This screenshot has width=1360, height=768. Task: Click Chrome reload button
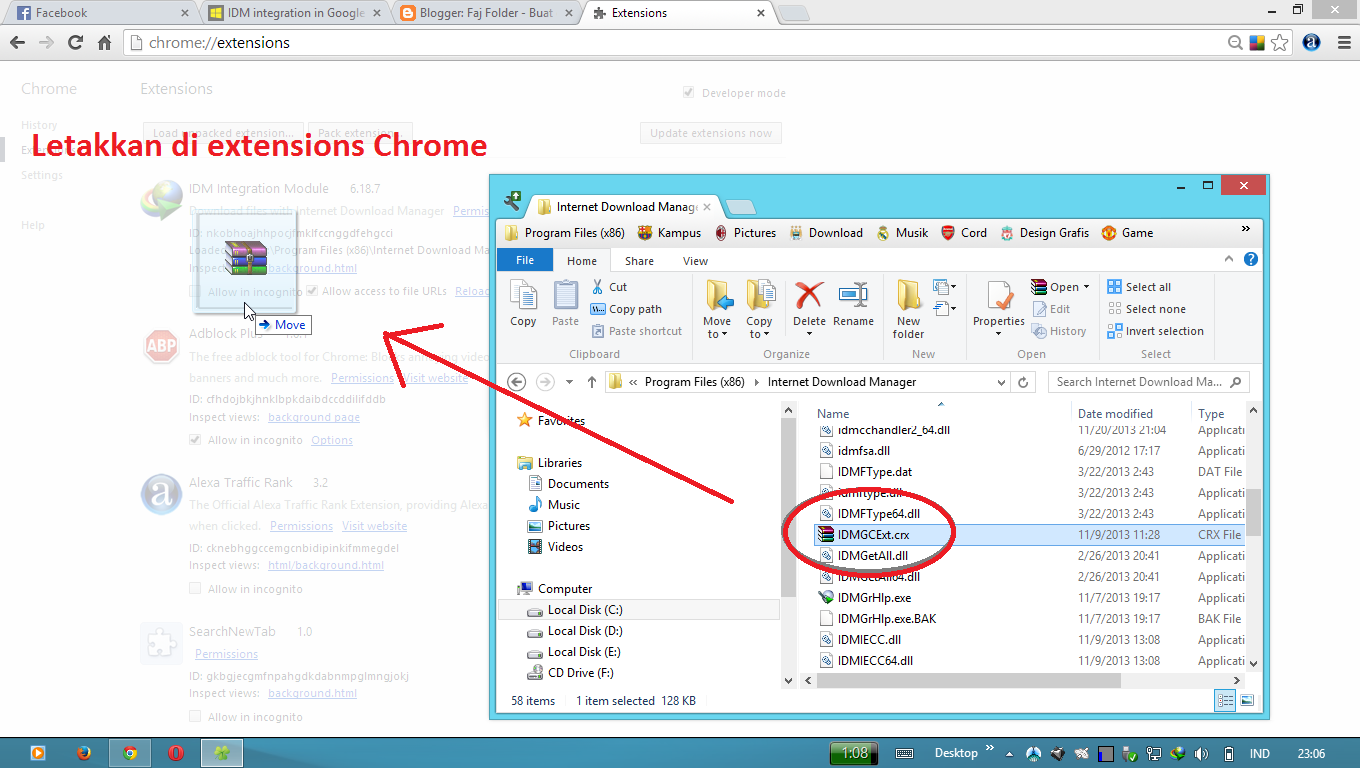click(x=75, y=43)
